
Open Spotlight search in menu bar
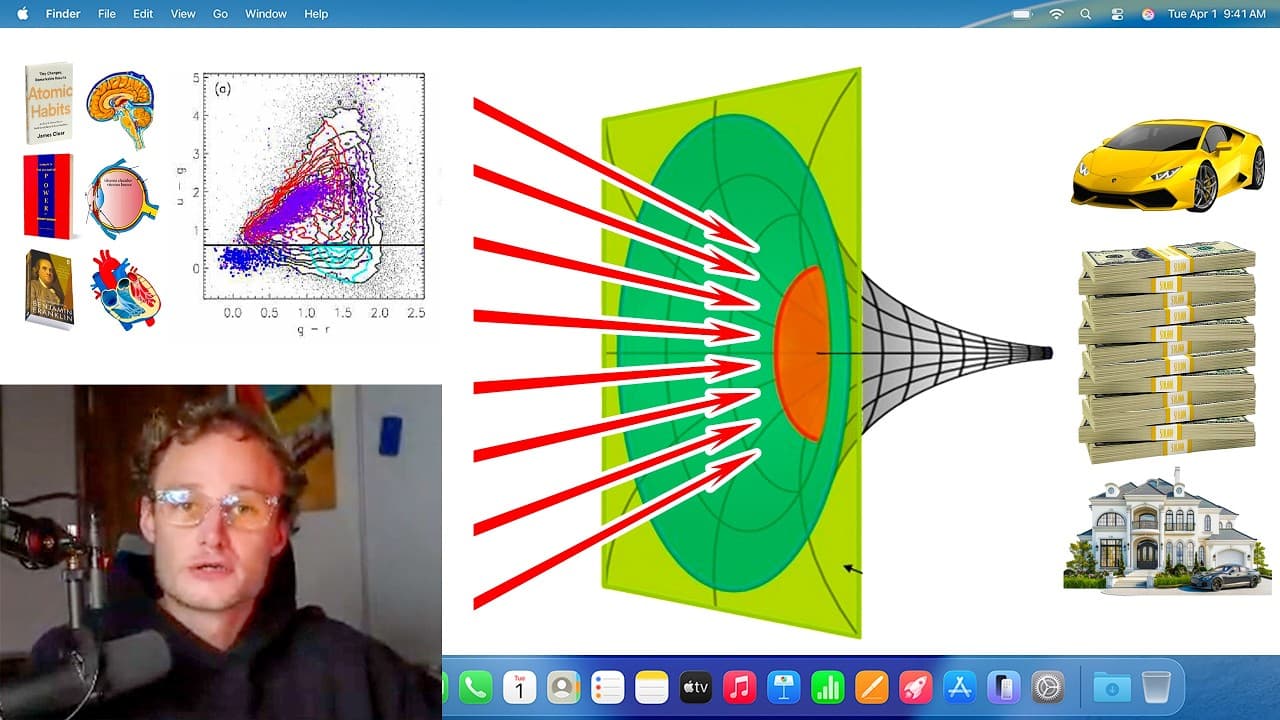pos(1086,14)
